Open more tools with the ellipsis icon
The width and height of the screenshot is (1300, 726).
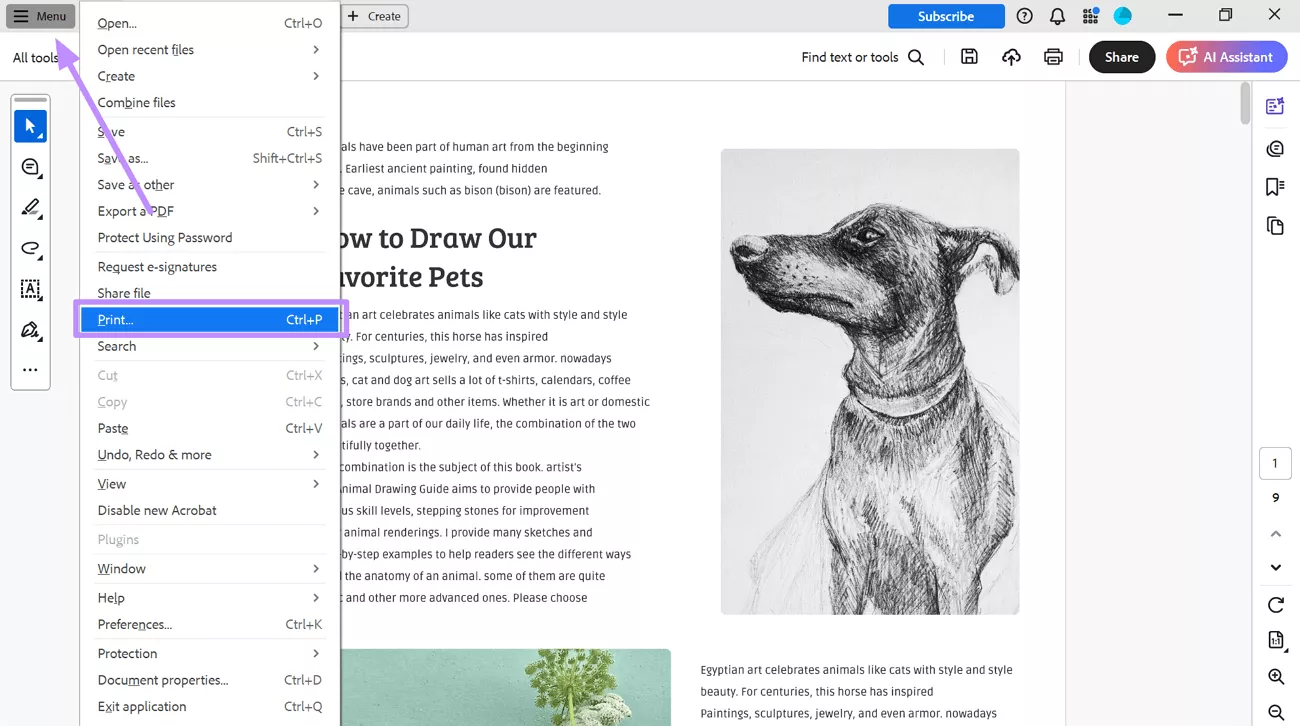pyautogui.click(x=30, y=370)
